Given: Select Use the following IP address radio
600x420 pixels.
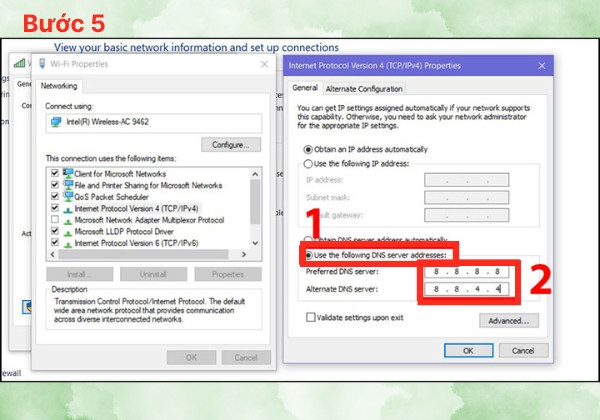Looking at the screenshot, I should [308, 164].
